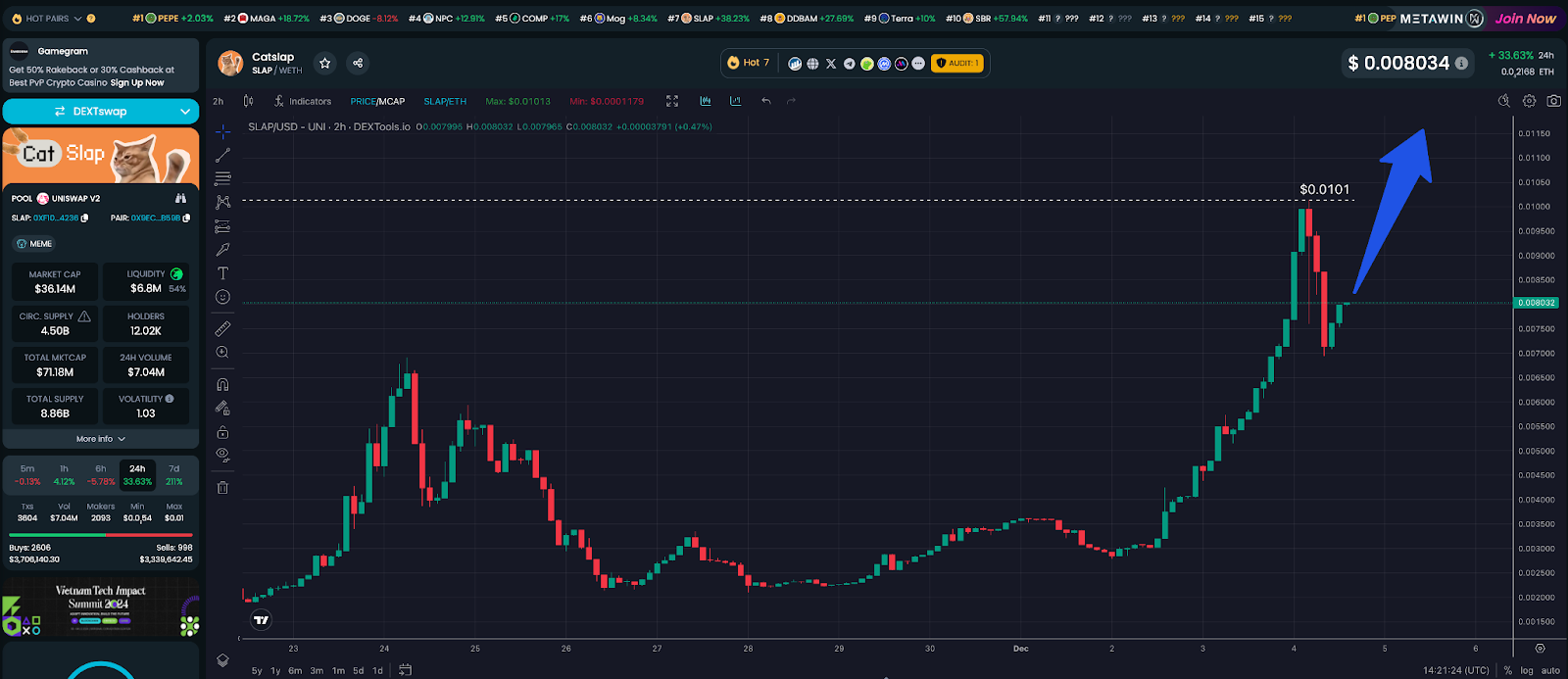Select the text annotation tool
This screenshot has height=679, width=1568.
(x=222, y=273)
